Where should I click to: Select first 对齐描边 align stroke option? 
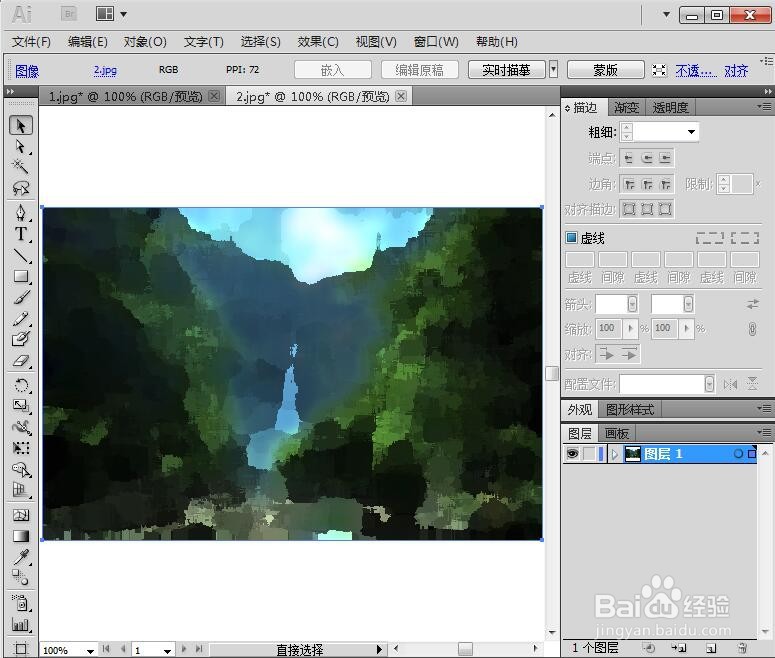(x=629, y=209)
